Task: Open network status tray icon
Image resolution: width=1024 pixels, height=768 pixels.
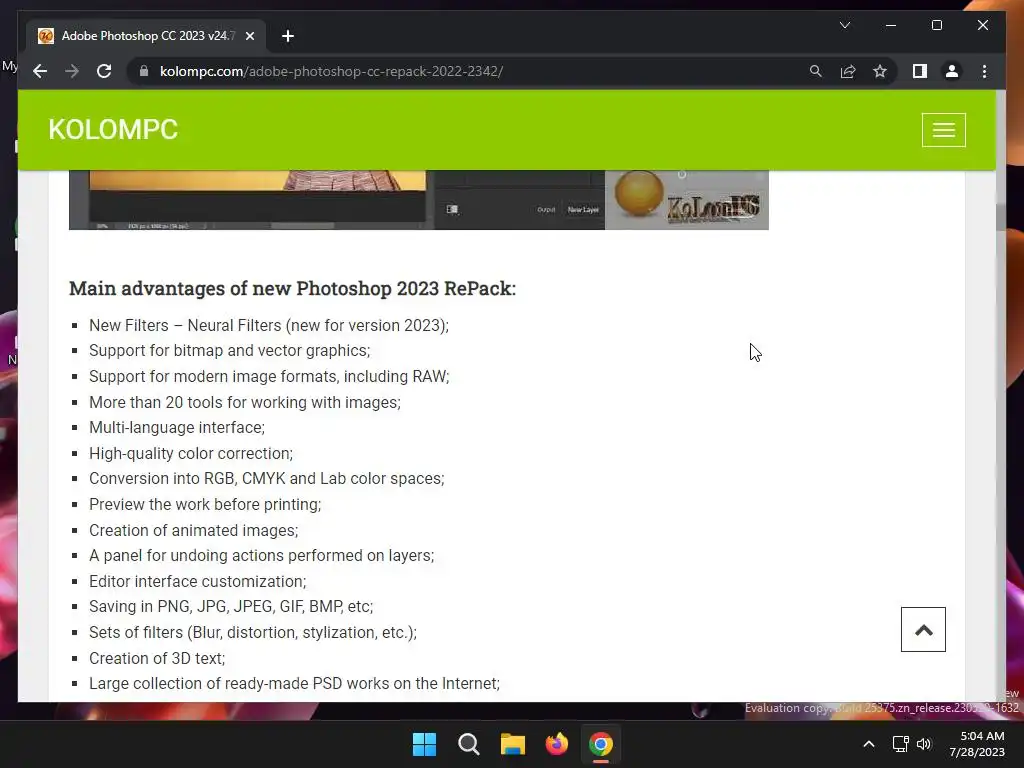Action: tap(900, 744)
